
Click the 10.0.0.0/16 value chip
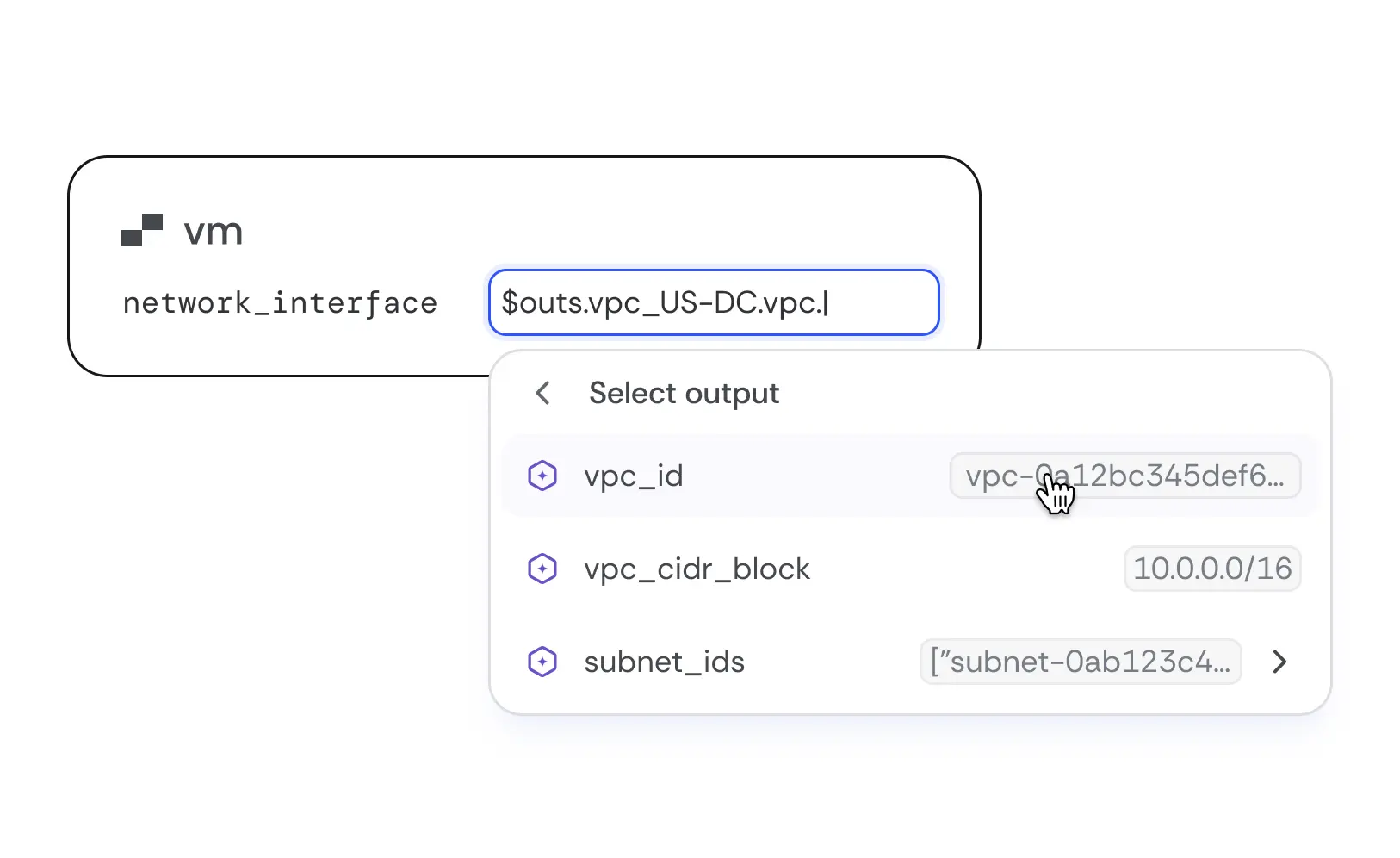pyautogui.click(x=1211, y=569)
